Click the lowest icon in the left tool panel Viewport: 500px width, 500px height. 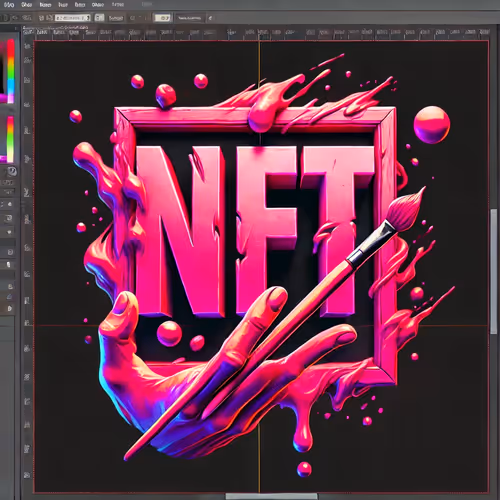9,308
